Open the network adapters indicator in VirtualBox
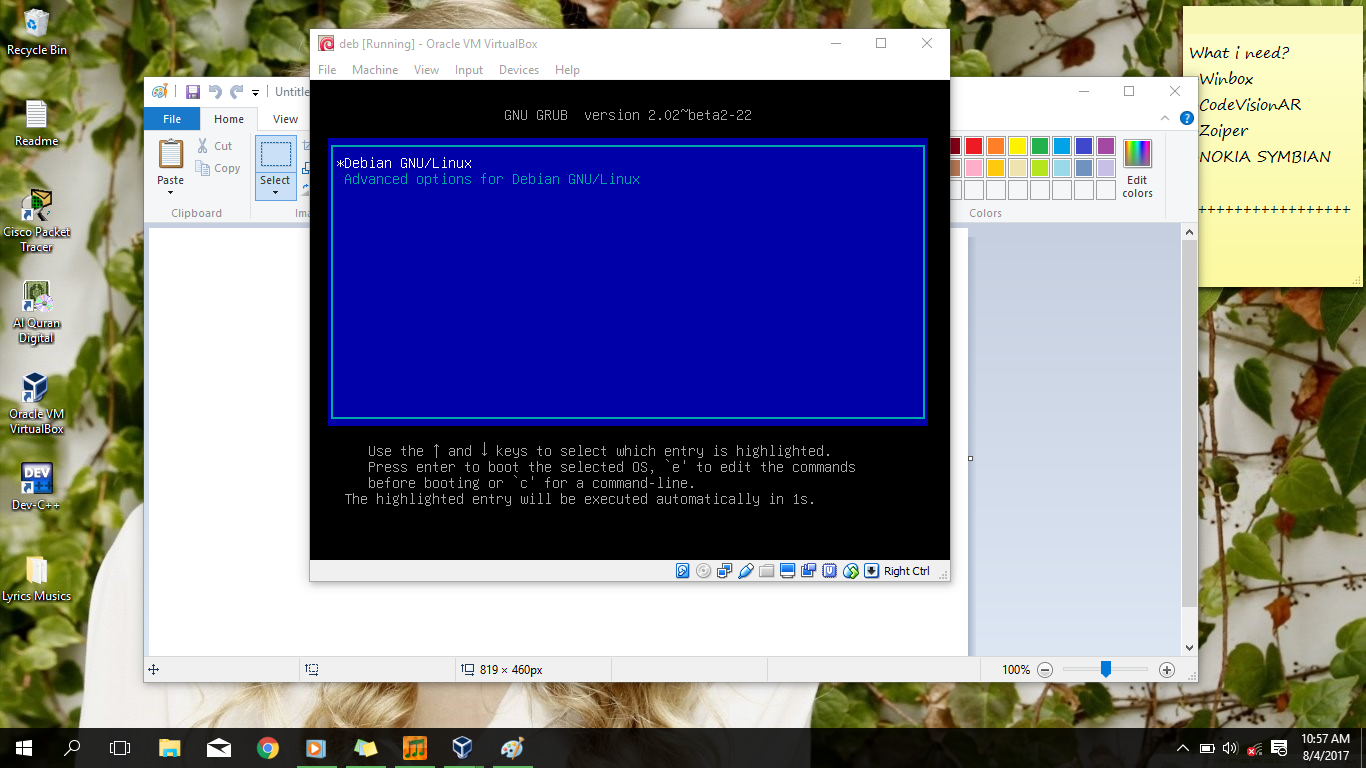Image resolution: width=1366 pixels, height=768 pixels. (x=725, y=571)
